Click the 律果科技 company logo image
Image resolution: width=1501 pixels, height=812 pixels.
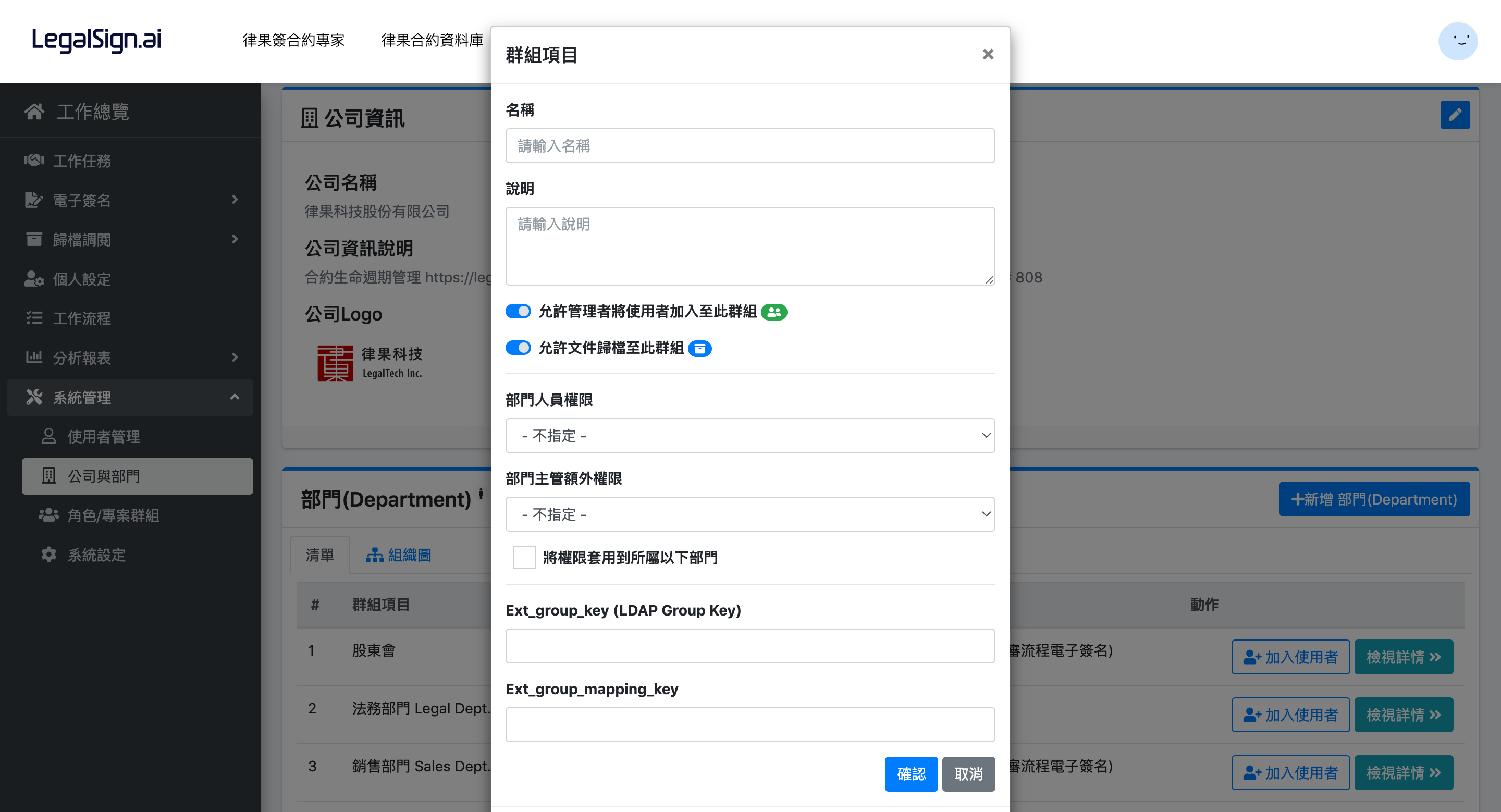tap(370, 362)
